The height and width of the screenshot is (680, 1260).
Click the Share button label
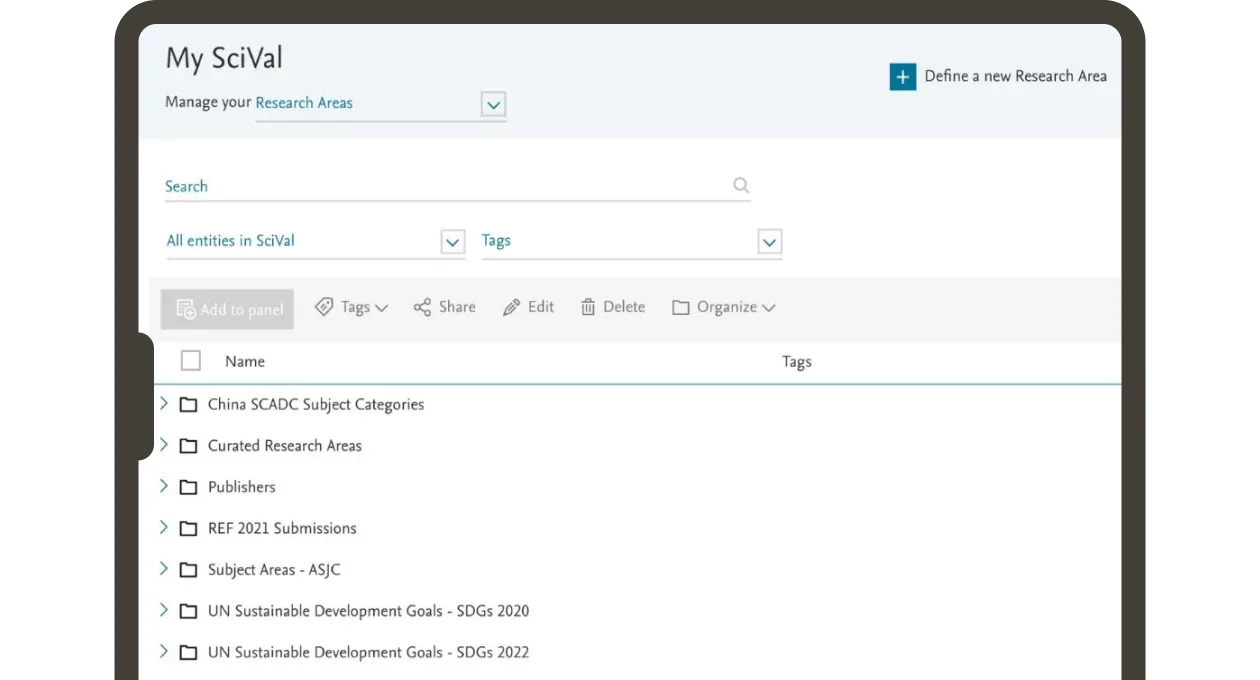pyautogui.click(x=457, y=307)
